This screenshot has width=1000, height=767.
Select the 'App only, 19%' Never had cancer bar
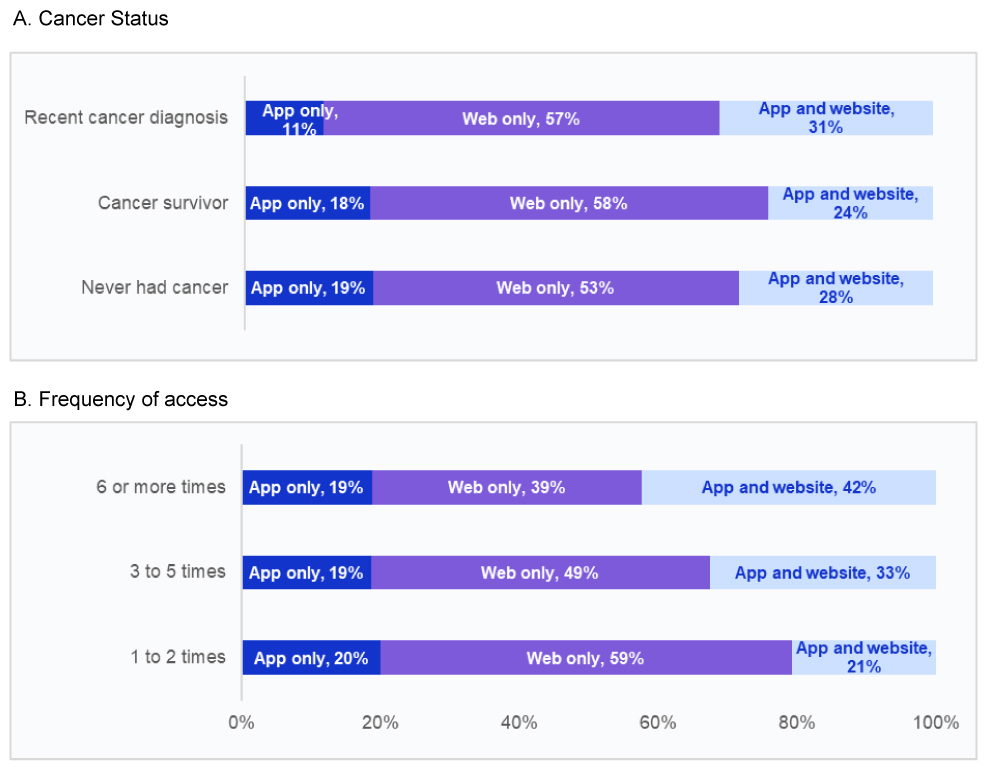(309, 288)
